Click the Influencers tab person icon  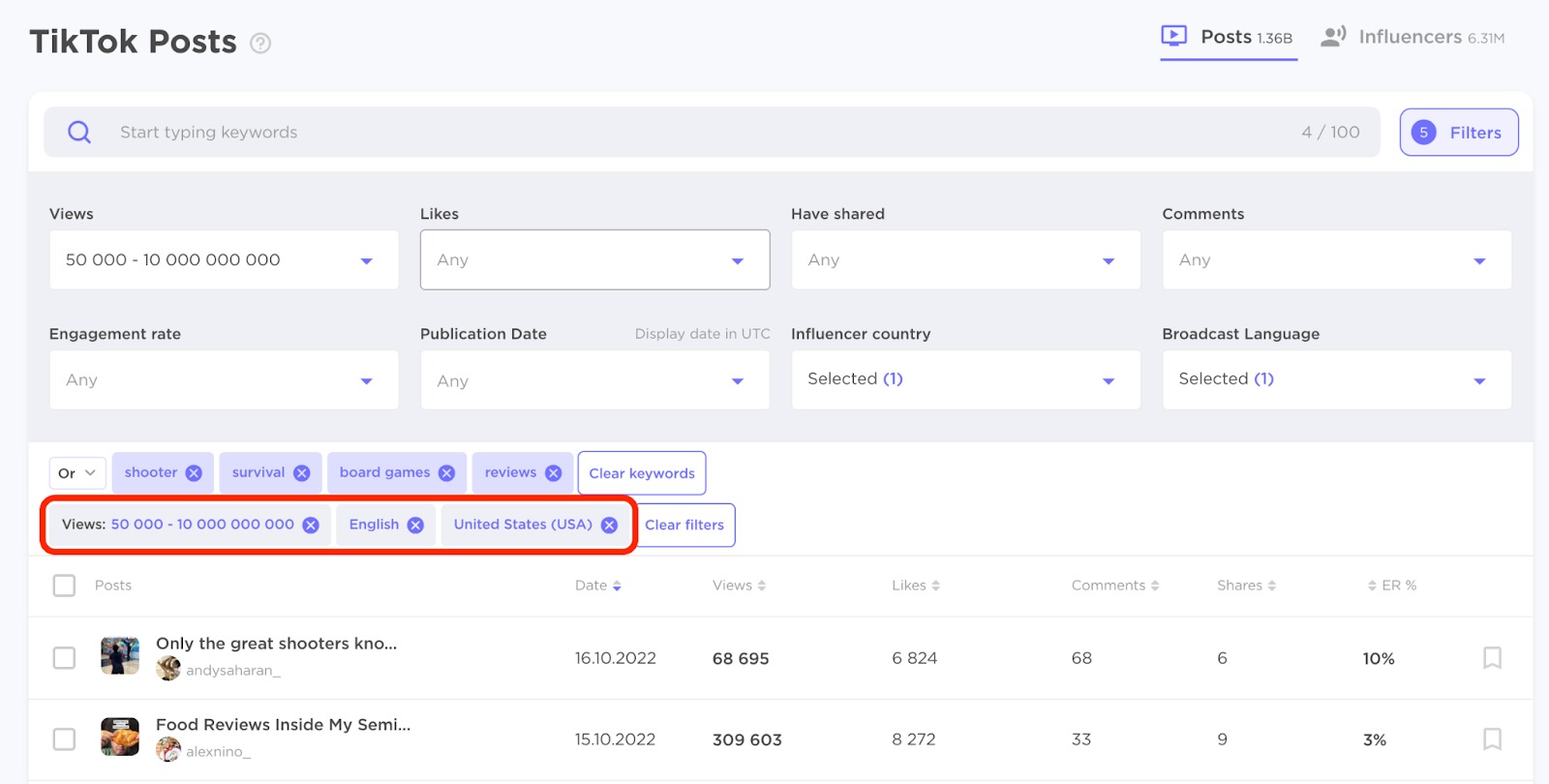tap(1333, 37)
